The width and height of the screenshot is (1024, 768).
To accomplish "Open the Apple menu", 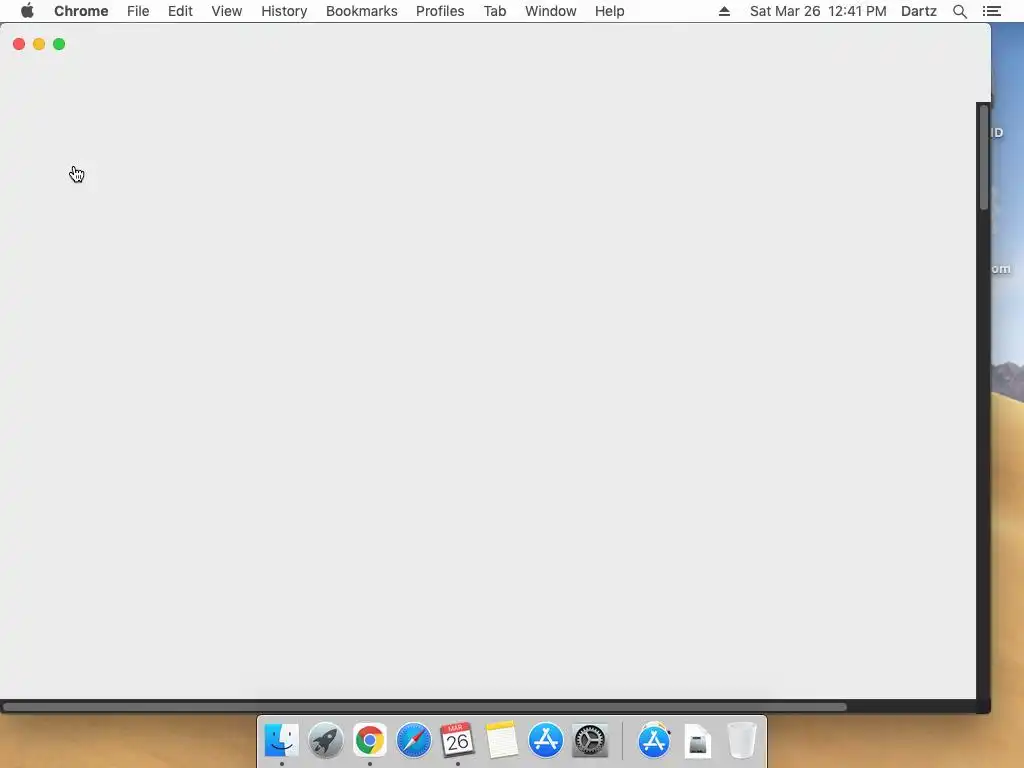I will pos(27,11).
